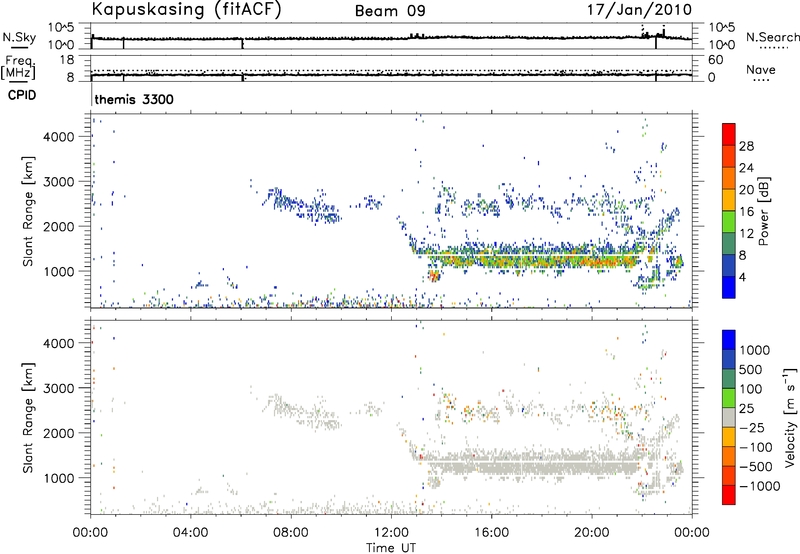The width and height of the screenshot is (800, 554).
Task: Click the 16:00 time axis tick label
Action: pos(491,533)
